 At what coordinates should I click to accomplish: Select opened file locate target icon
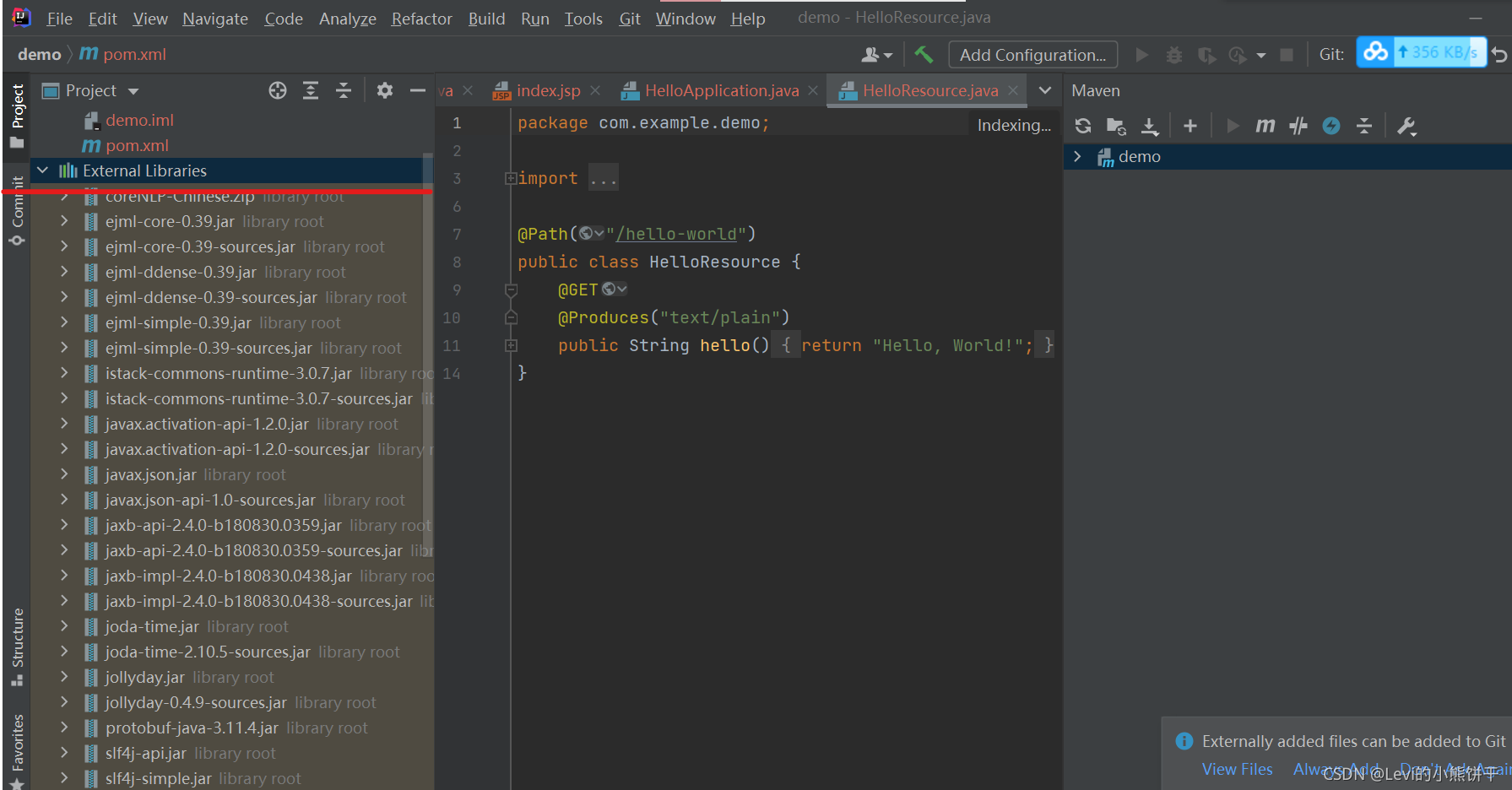278,90
